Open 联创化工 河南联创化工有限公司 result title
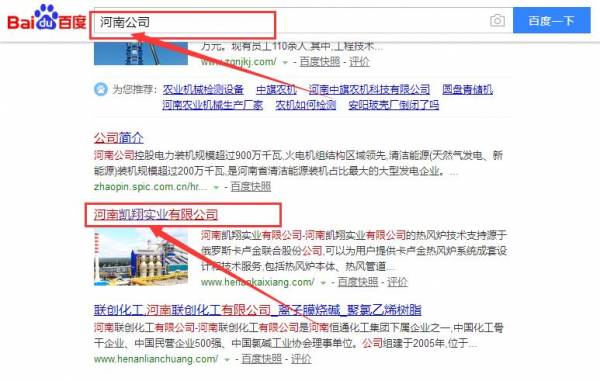Image resolution: width=600 pixels, height=381 pixels. point(258,309)
